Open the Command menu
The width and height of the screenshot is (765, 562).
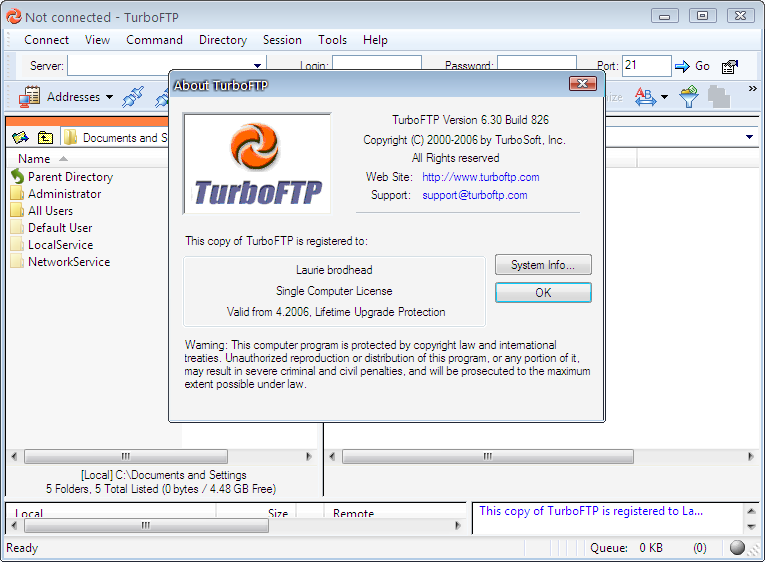coord(154,40)
